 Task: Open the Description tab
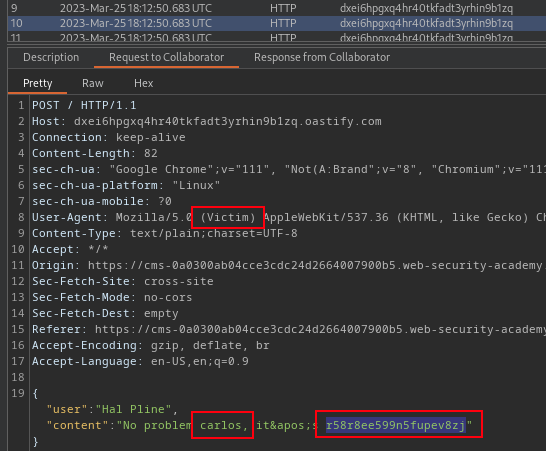pos(51,57)
